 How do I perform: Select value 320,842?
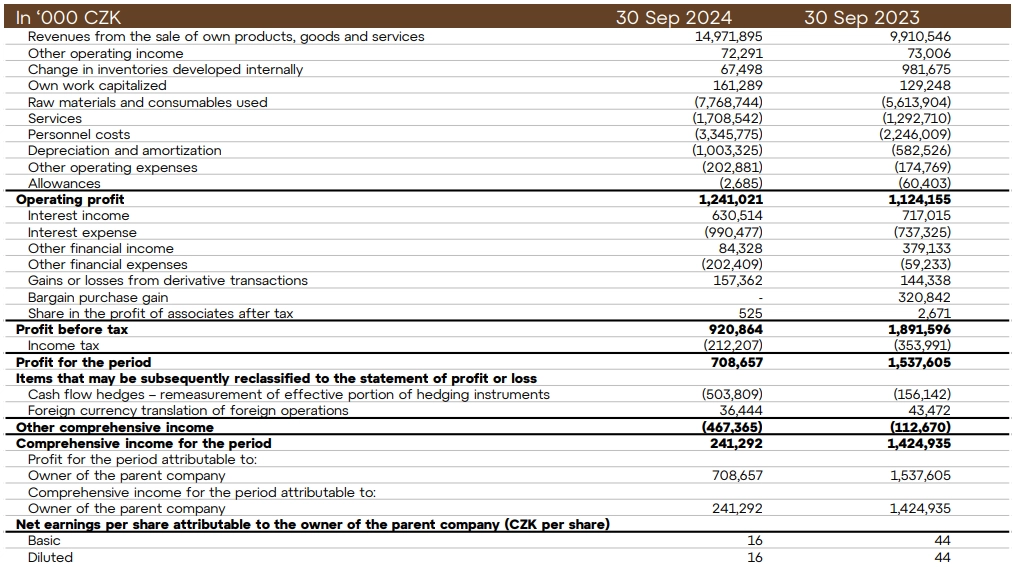coord(924,298)
